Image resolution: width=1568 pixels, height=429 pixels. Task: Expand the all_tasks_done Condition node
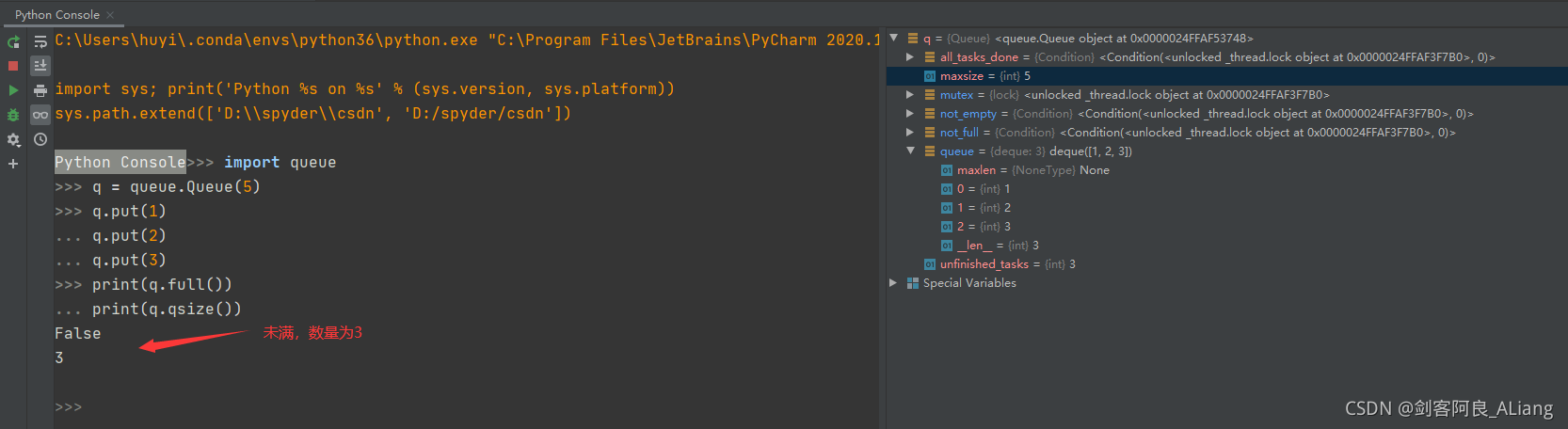(910, 57)
